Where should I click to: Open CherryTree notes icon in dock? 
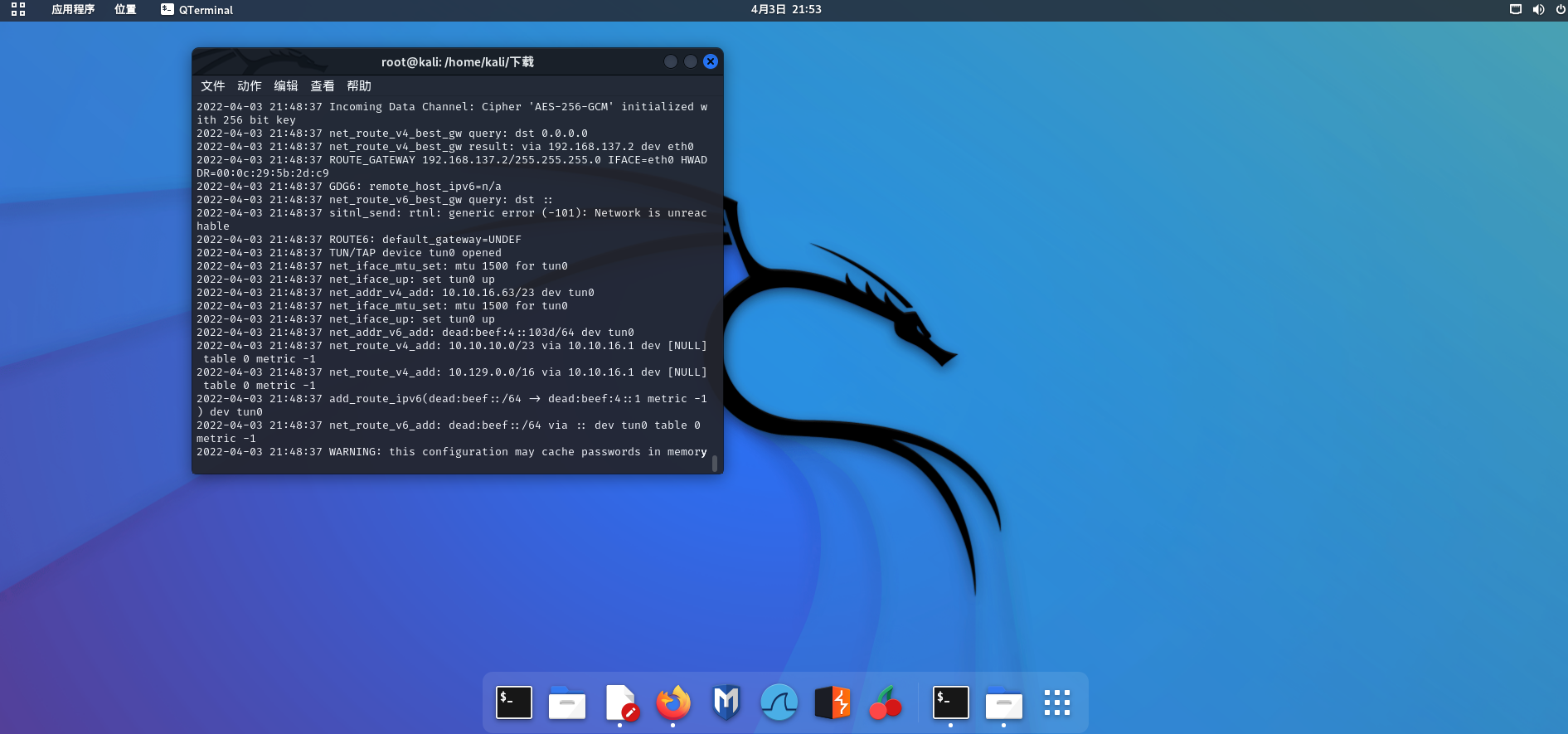click(886, 702)
